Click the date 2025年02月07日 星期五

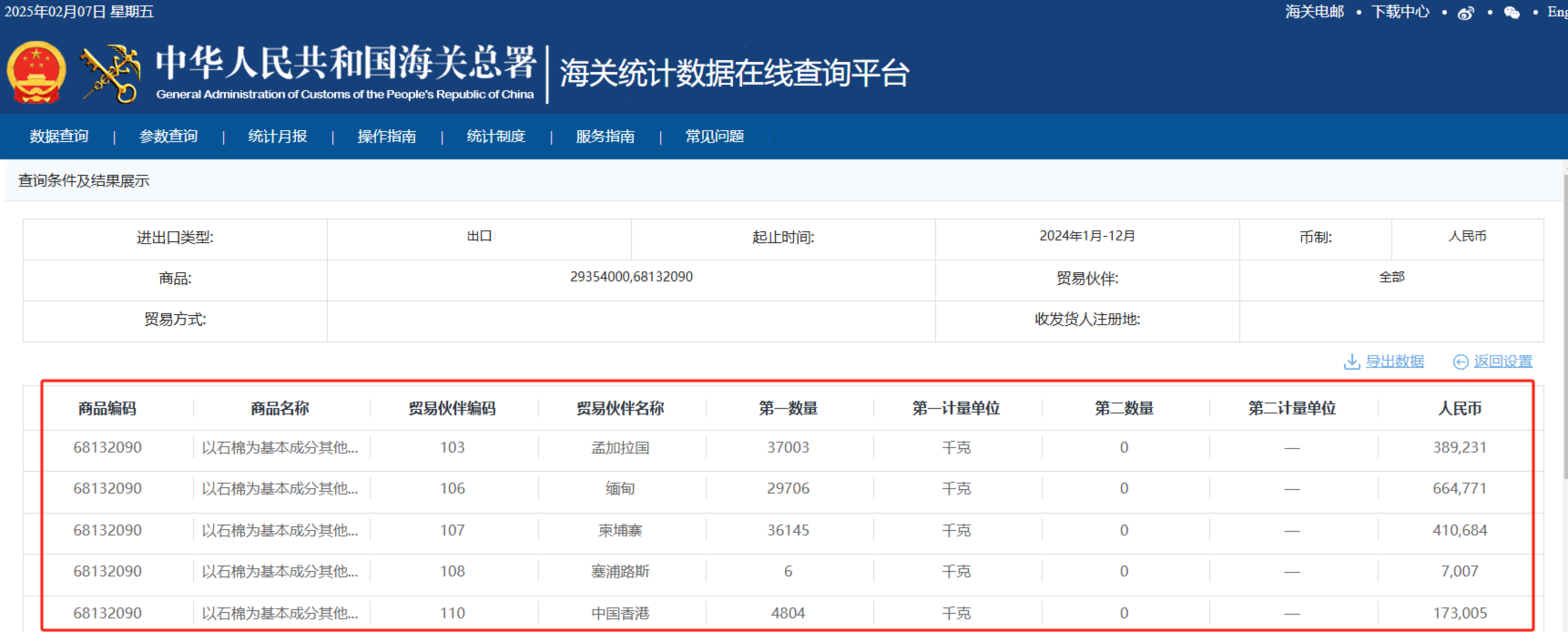coord(79,12)
